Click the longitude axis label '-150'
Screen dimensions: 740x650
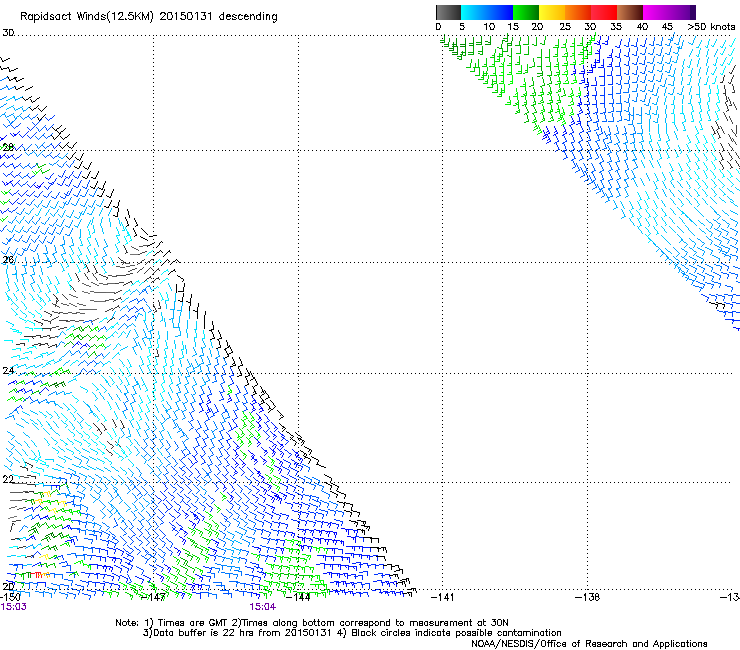(10, 597)
